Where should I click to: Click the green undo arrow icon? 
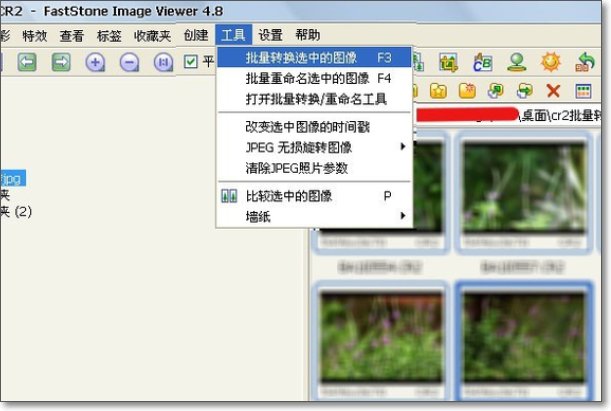click(585, 62)
